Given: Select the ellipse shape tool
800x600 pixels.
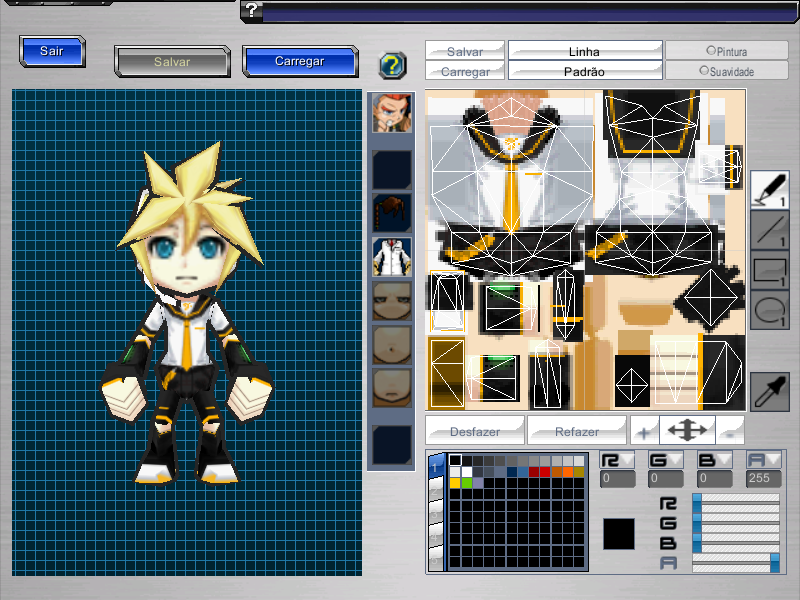Looking at the screenshot, I should 770,310.
